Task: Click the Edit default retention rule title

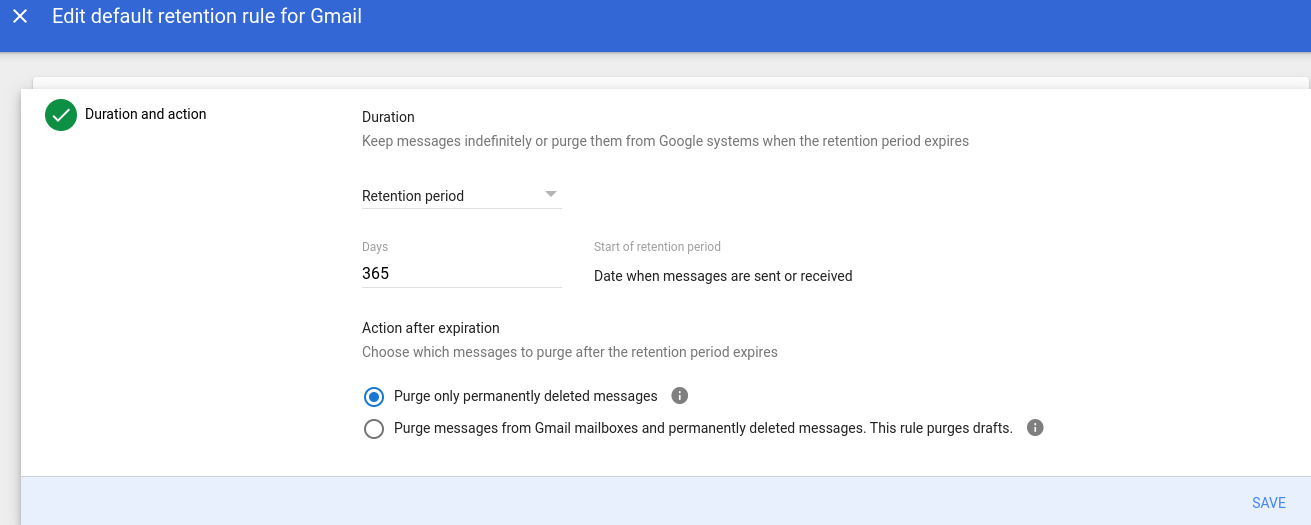Action: tap(207, 16)
